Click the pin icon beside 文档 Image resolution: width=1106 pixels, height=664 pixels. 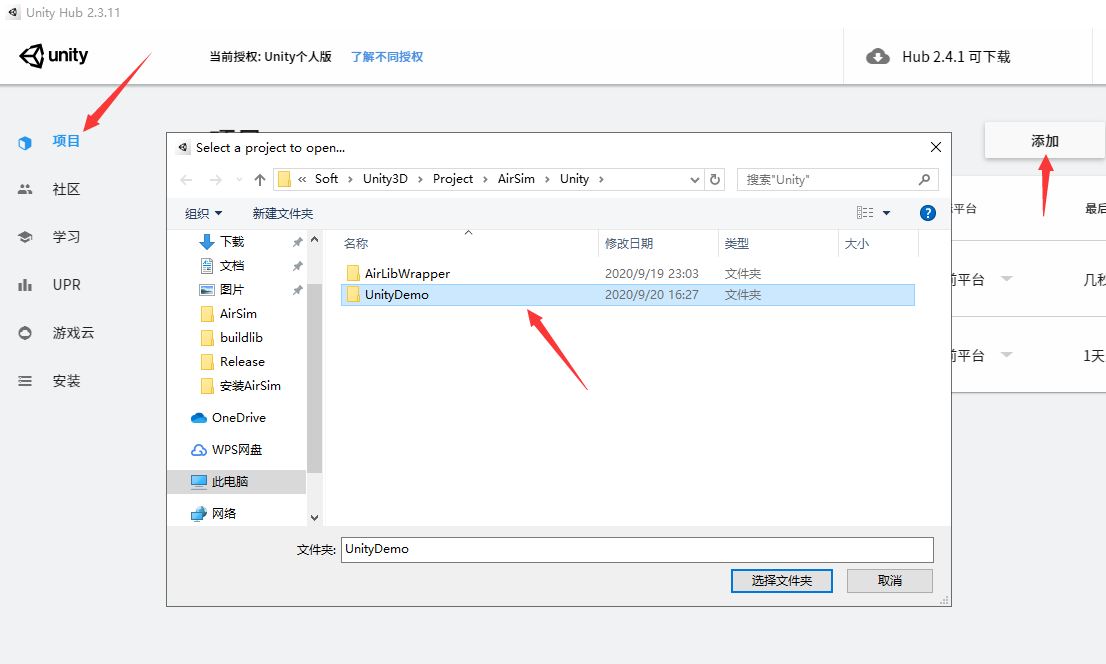pyautogui.click(x=298, y=266)
